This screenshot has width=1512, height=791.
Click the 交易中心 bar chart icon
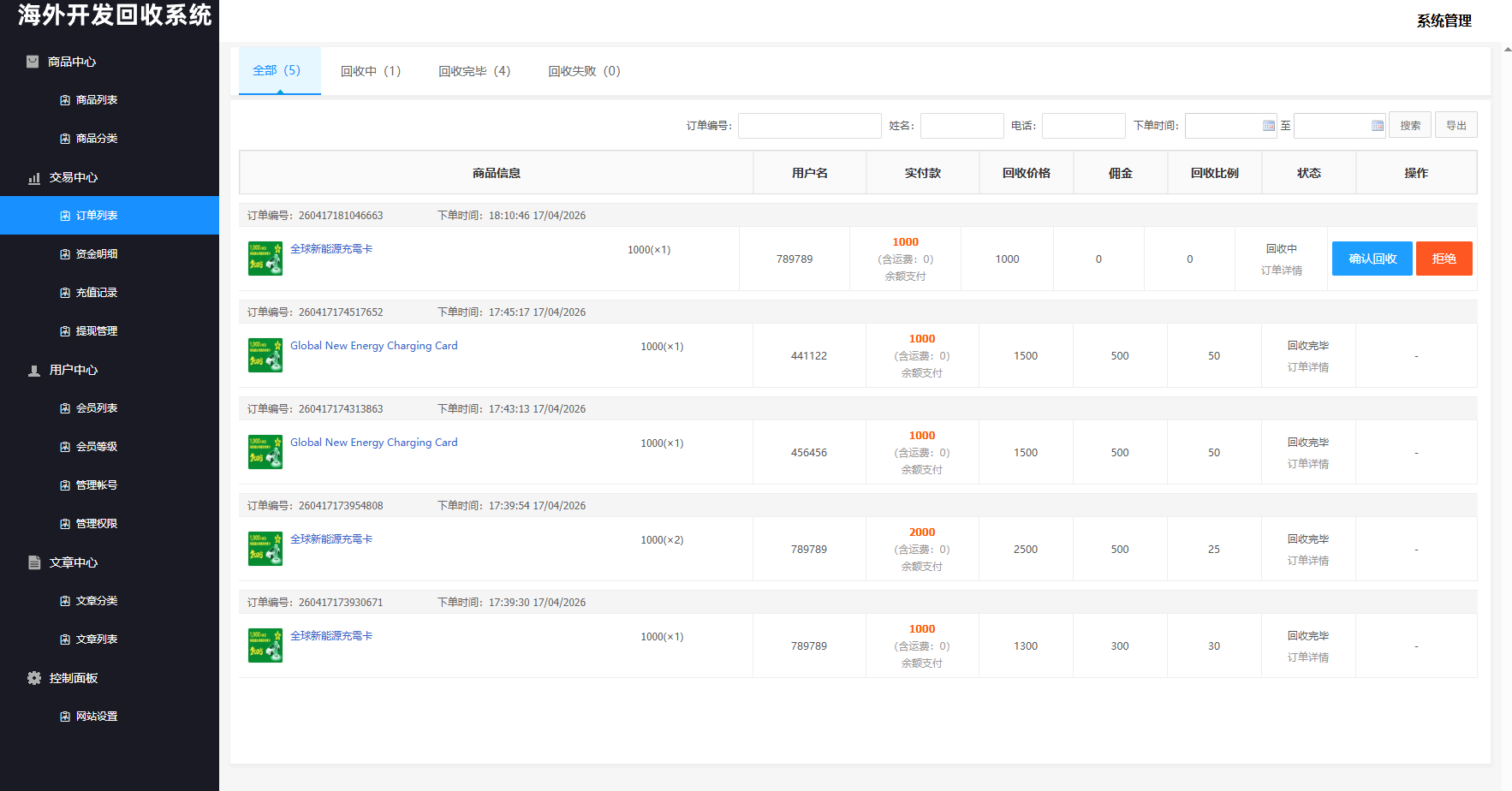click(34, 178)
